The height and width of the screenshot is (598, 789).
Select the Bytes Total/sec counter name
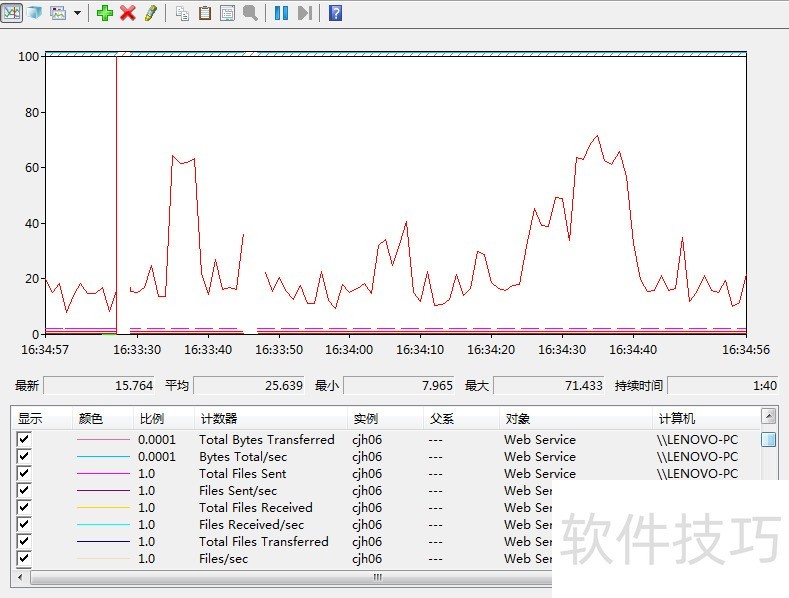[243, 457]
